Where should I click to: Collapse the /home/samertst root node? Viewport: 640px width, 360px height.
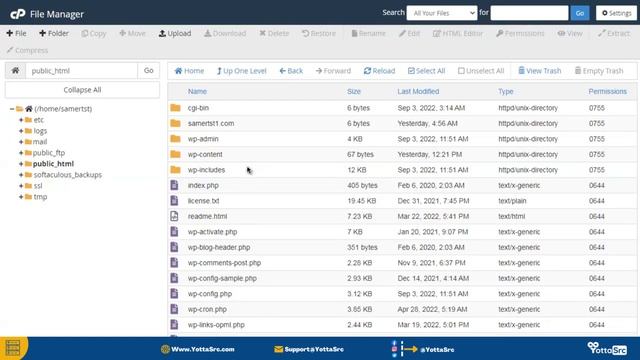(12, 109)
